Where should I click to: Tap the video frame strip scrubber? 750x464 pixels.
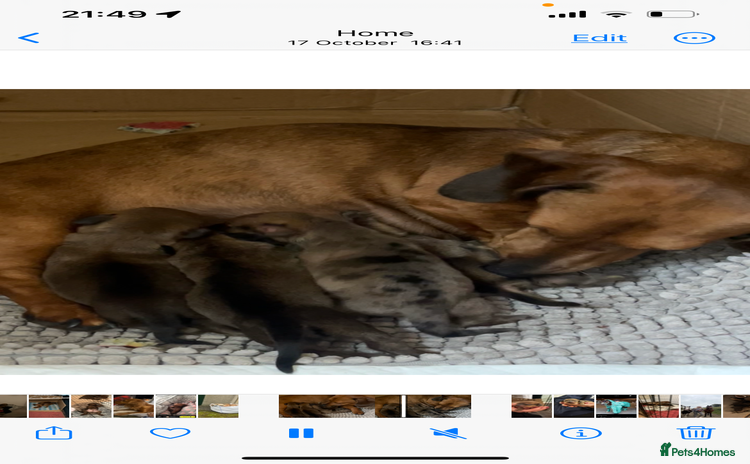click(x=375, y=406)
